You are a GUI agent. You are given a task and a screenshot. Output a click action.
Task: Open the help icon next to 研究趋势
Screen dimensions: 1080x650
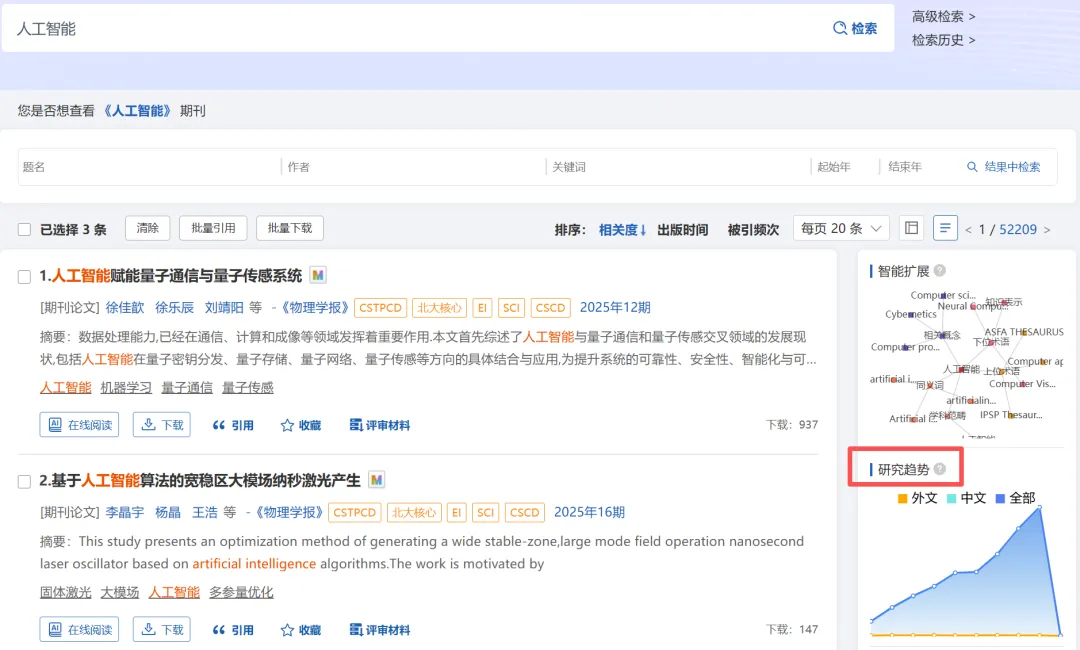939,469
